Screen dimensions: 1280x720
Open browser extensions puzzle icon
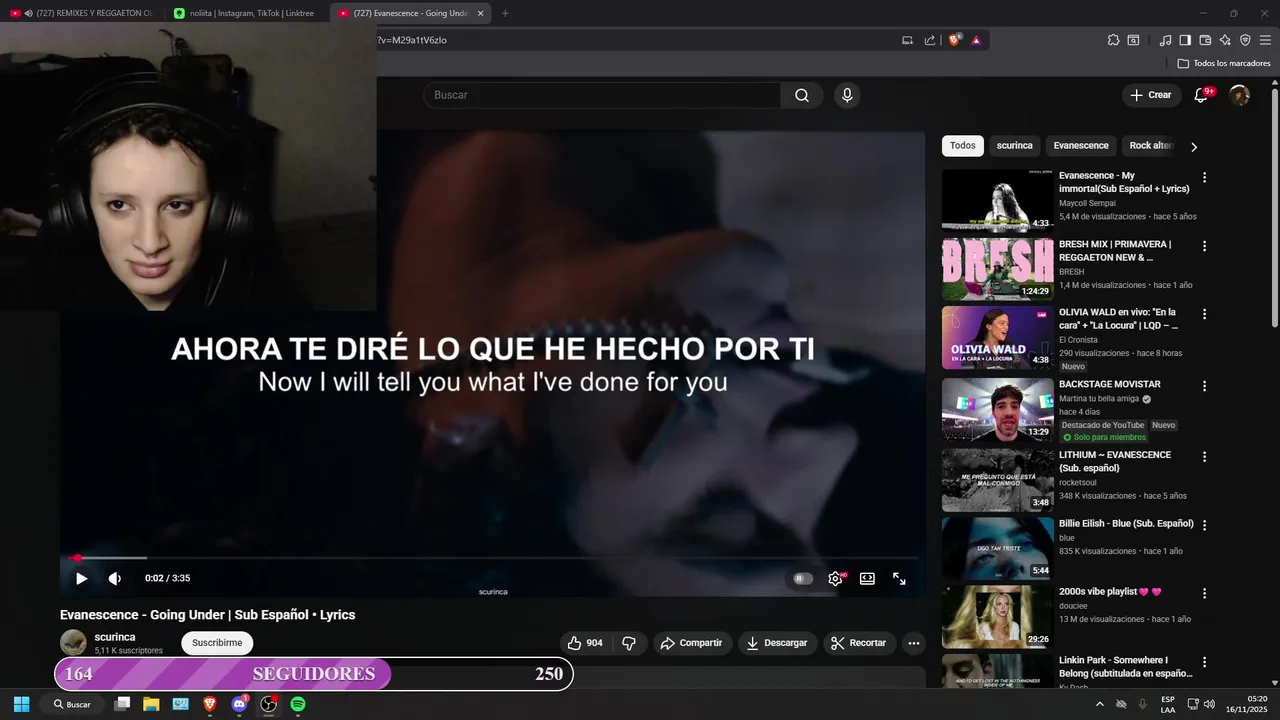1113,40
